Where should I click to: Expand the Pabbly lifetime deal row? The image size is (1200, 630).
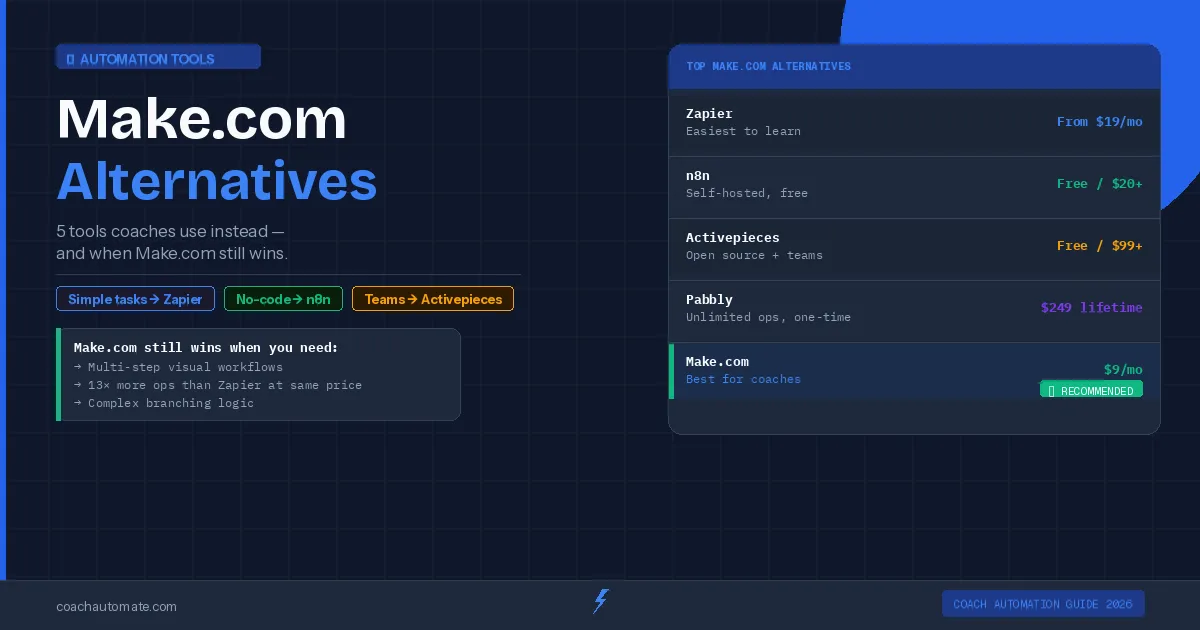(x=914, y=308)
